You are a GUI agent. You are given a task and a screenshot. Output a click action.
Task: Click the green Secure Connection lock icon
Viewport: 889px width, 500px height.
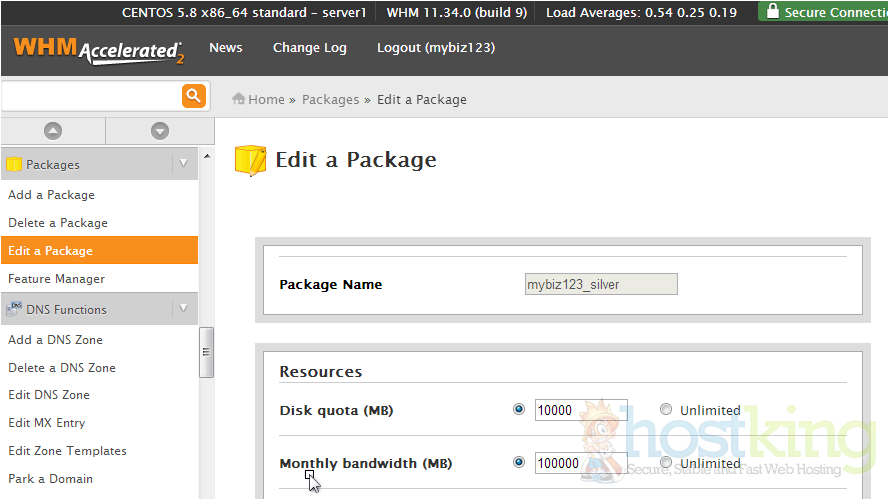pyautogui.click(x=770, y=12)
